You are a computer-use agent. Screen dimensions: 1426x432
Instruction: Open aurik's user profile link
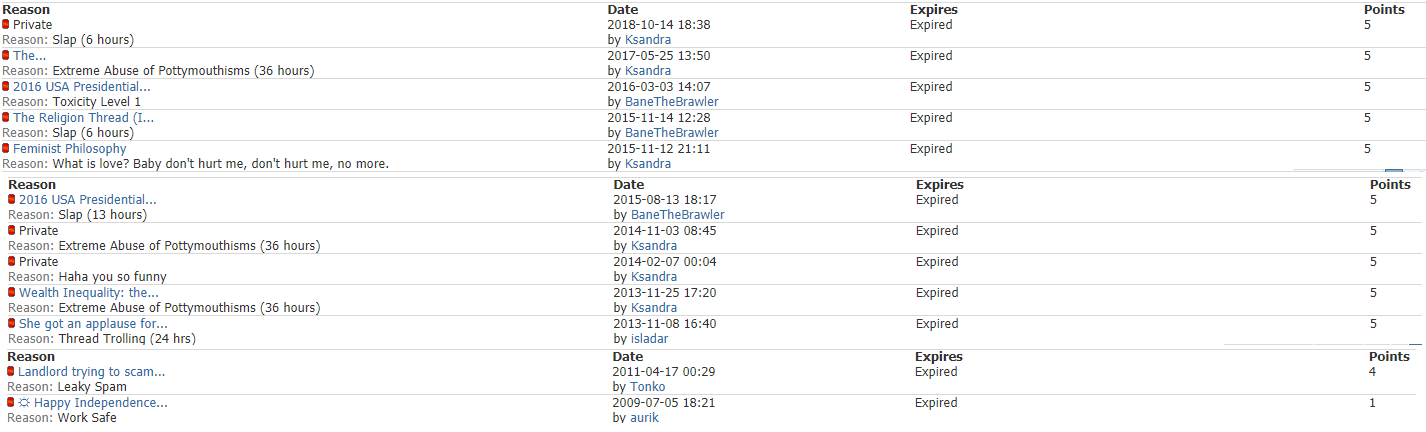click(x=644, y=417)
